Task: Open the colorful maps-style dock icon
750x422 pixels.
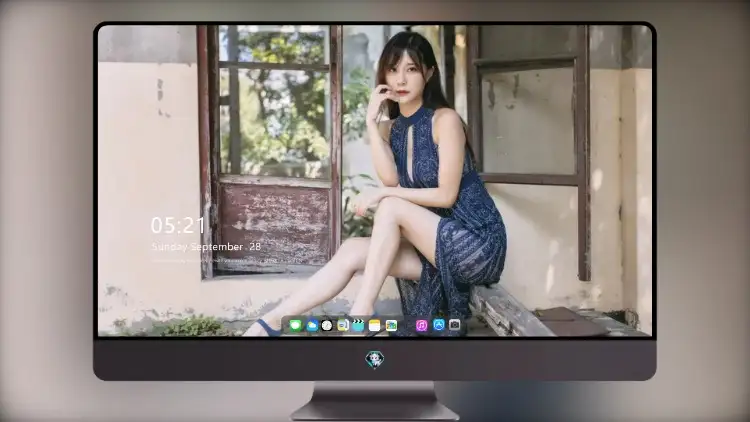Action: (x=391, y=326)
